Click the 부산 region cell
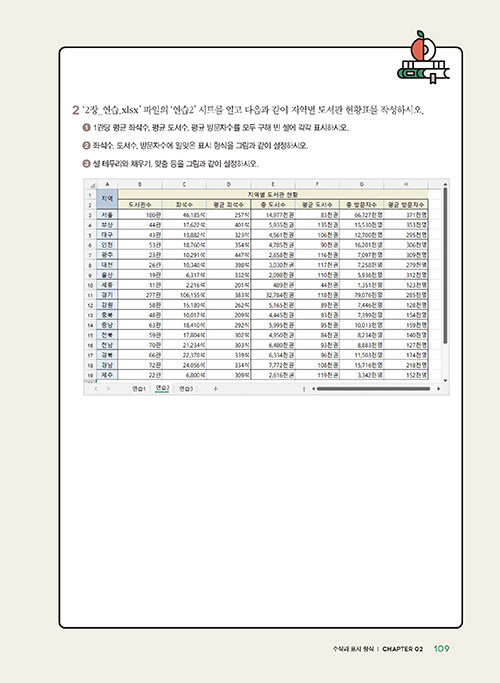 107,225
